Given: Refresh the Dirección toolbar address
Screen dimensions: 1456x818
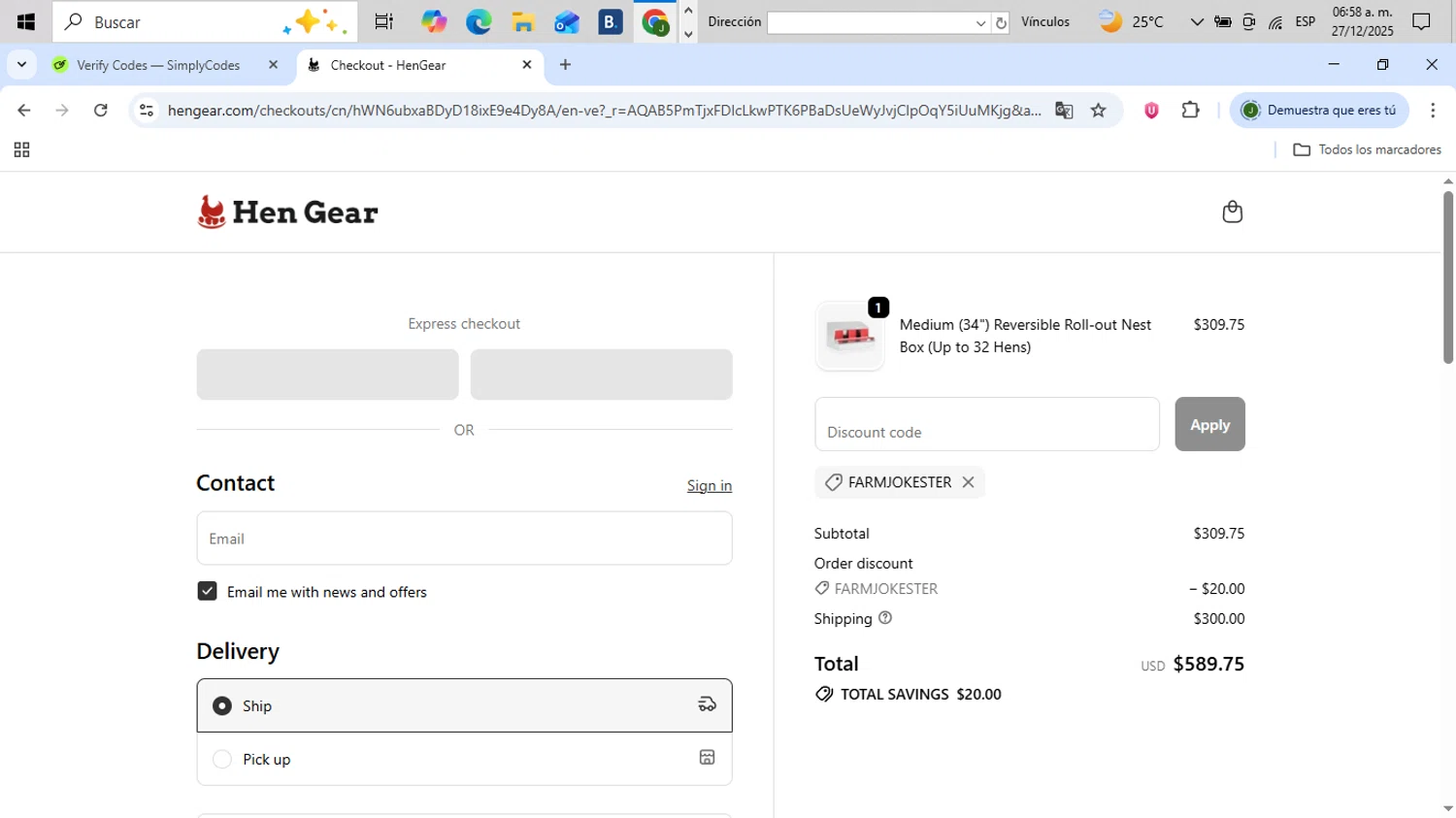Looking at the screenshot, I should (x=1001, y=22).
